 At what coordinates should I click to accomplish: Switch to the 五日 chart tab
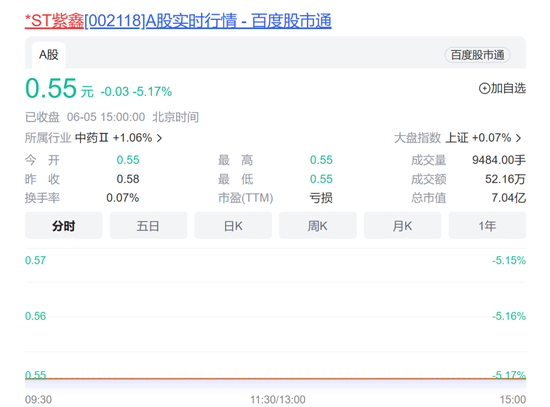click(148, 226)
